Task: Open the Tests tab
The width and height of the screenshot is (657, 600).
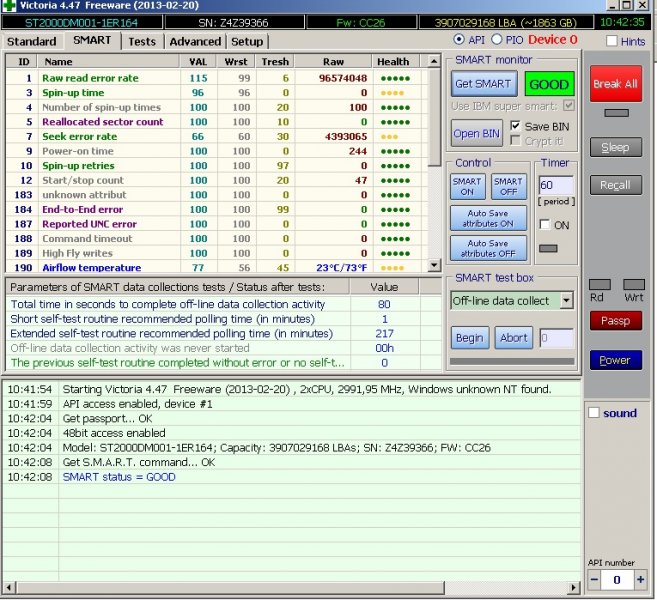Action: 142,41
